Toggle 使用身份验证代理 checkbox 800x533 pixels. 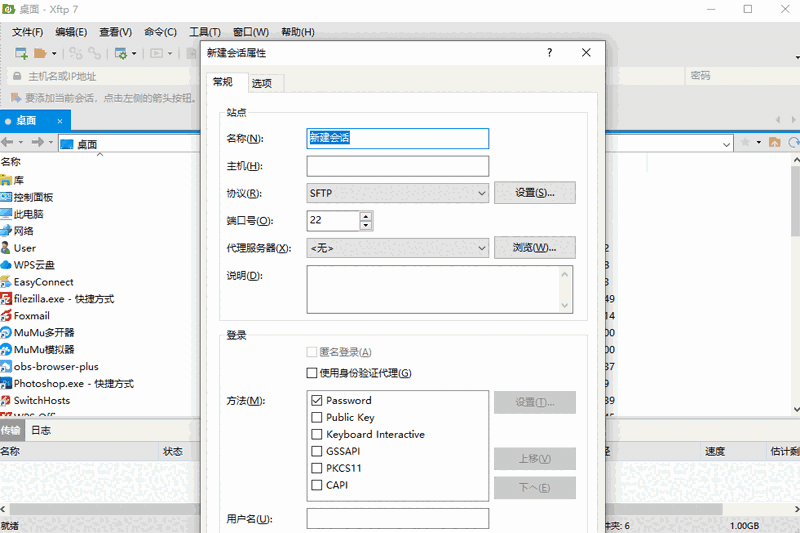tap(312, 373)
